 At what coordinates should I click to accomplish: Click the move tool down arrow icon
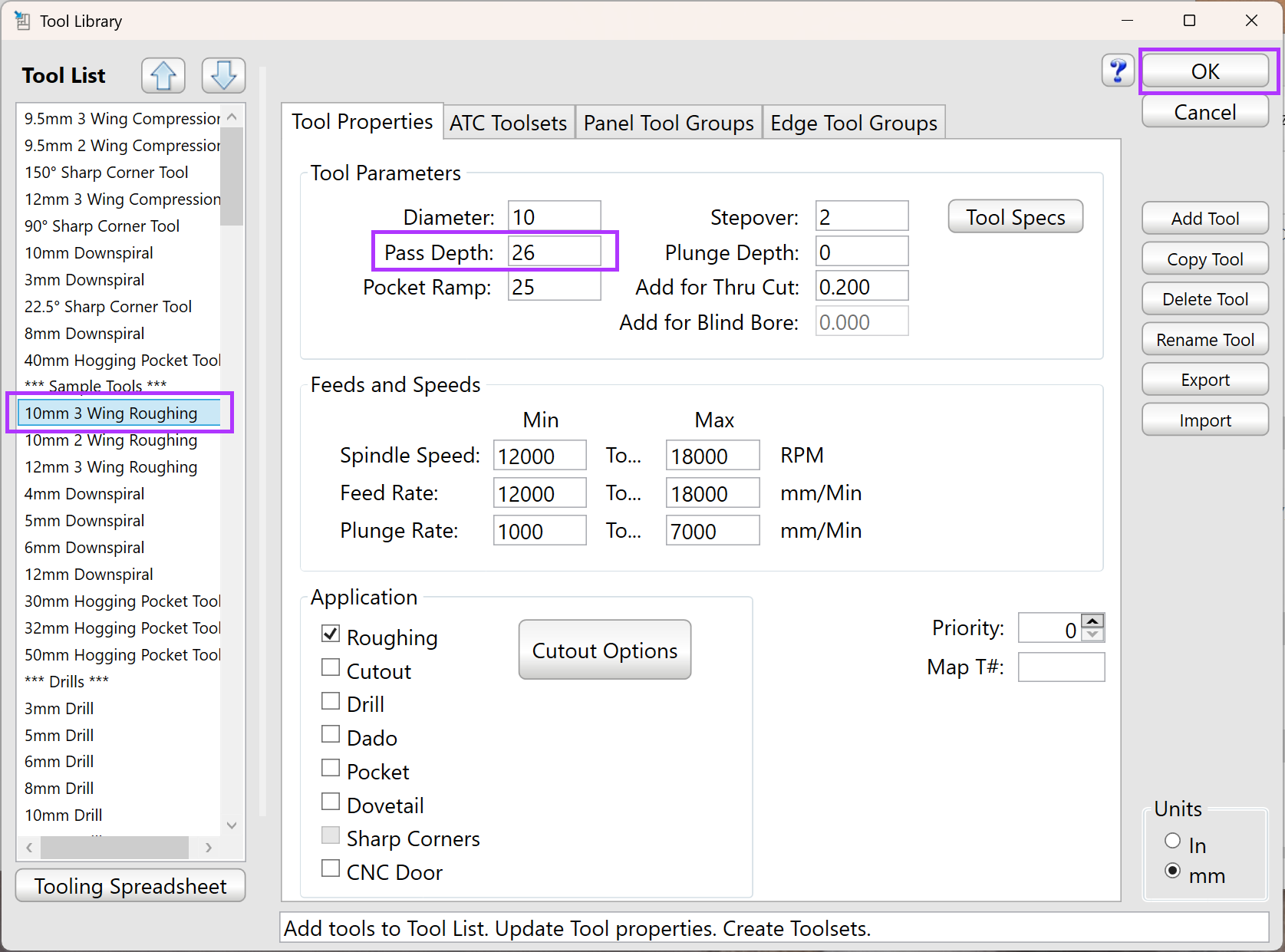223,75
